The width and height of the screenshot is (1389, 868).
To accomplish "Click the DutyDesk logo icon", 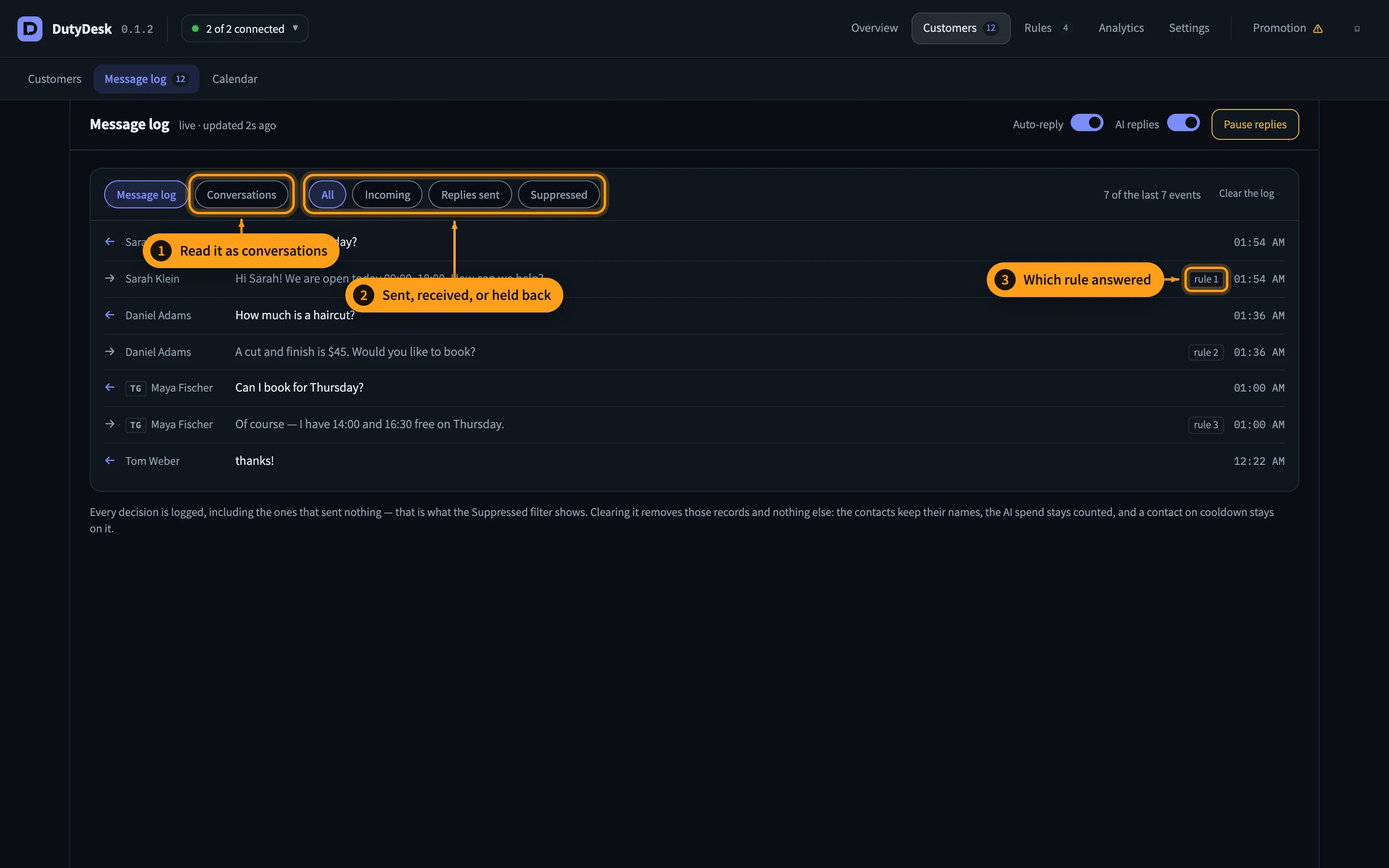I will (30, 29).
